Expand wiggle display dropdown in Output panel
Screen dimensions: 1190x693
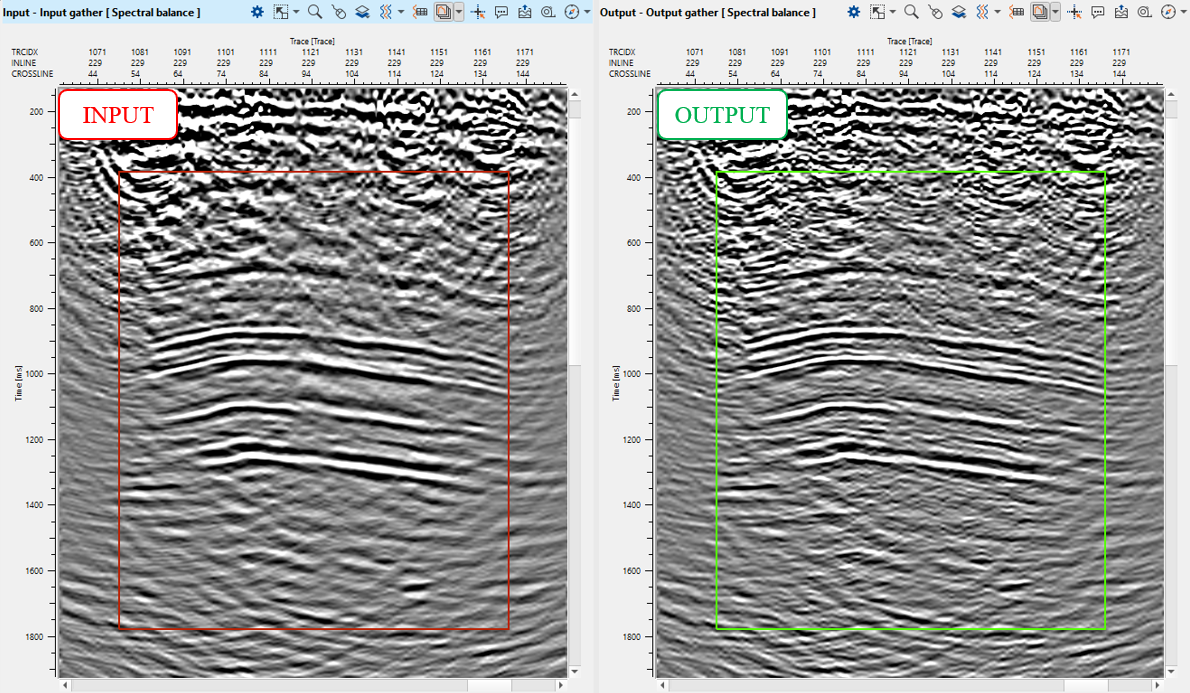[997, 12]
